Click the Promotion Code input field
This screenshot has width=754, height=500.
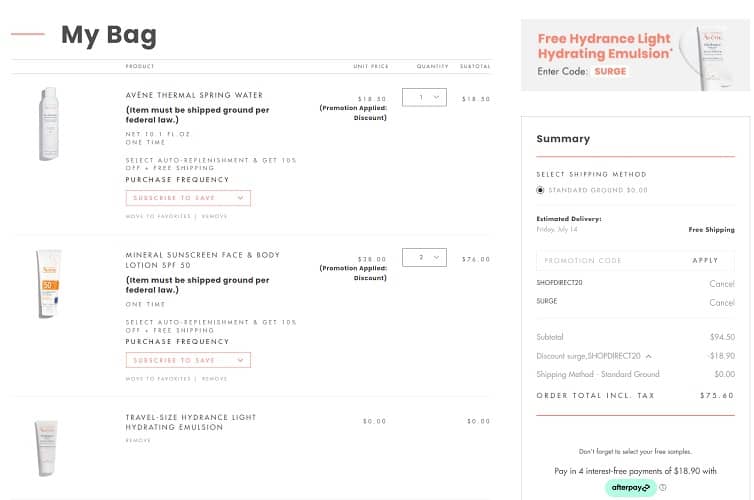tap(605, 260)
